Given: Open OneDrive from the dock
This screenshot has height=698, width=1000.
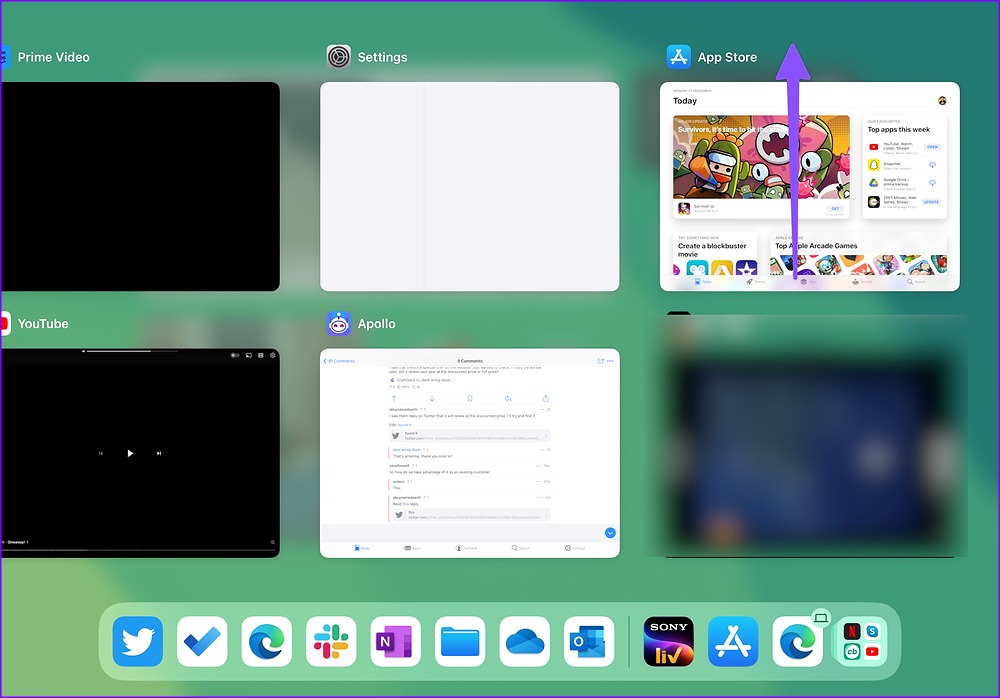Looking at the screenshot, I should tap(525, 641).
